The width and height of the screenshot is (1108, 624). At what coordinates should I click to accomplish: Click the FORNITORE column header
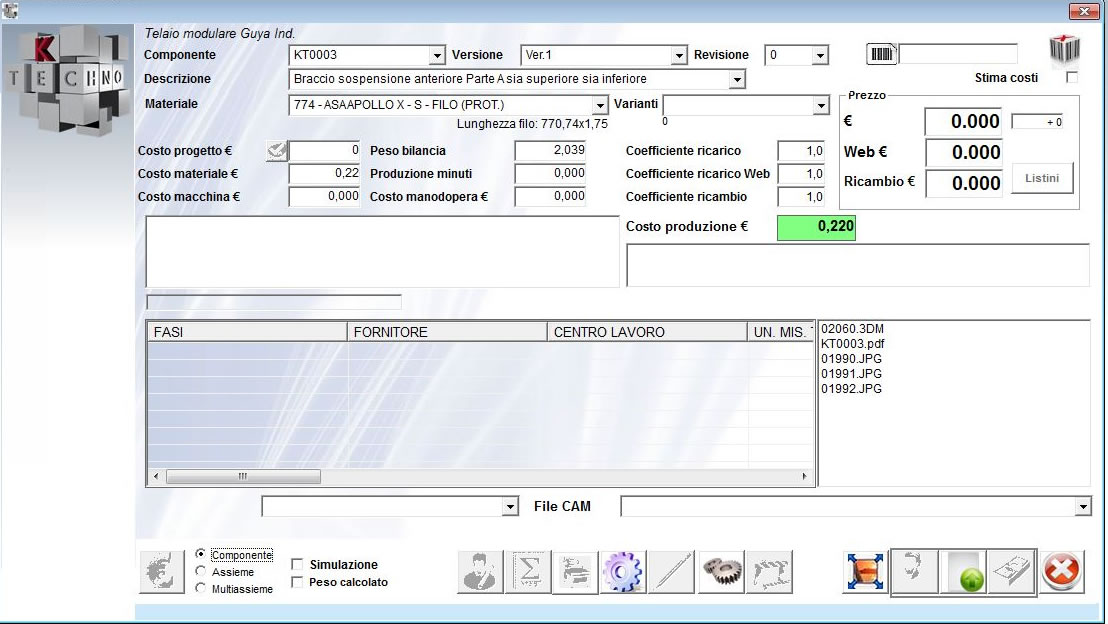(x=447, y=331)
